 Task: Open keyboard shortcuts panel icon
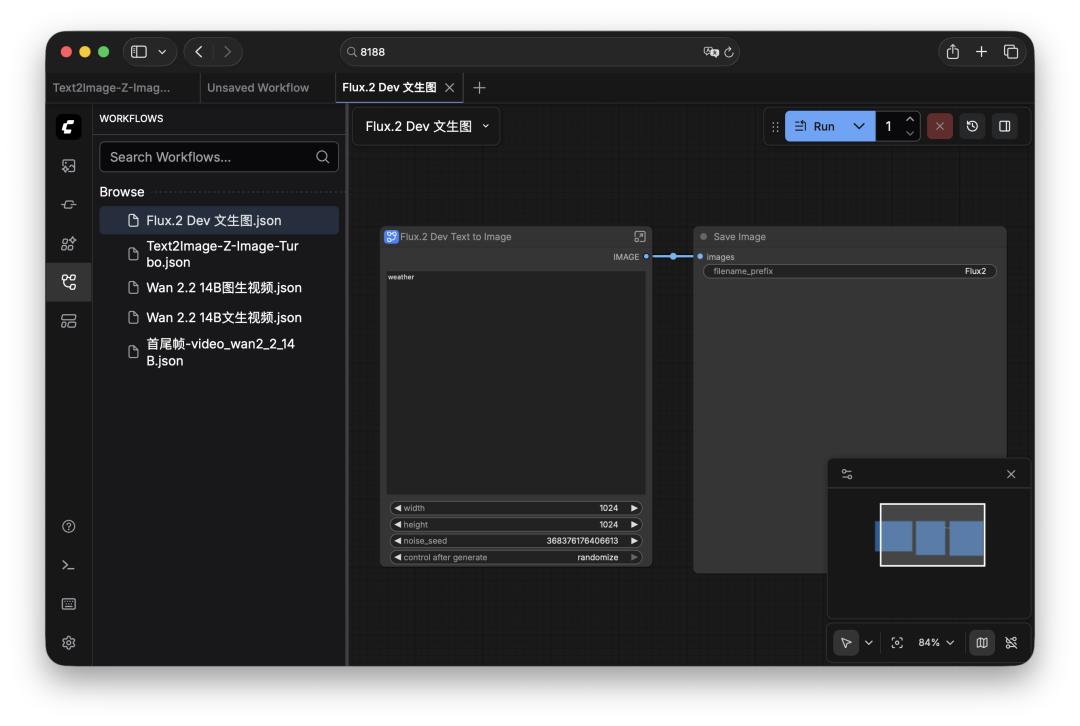click(x=69, y=604)
